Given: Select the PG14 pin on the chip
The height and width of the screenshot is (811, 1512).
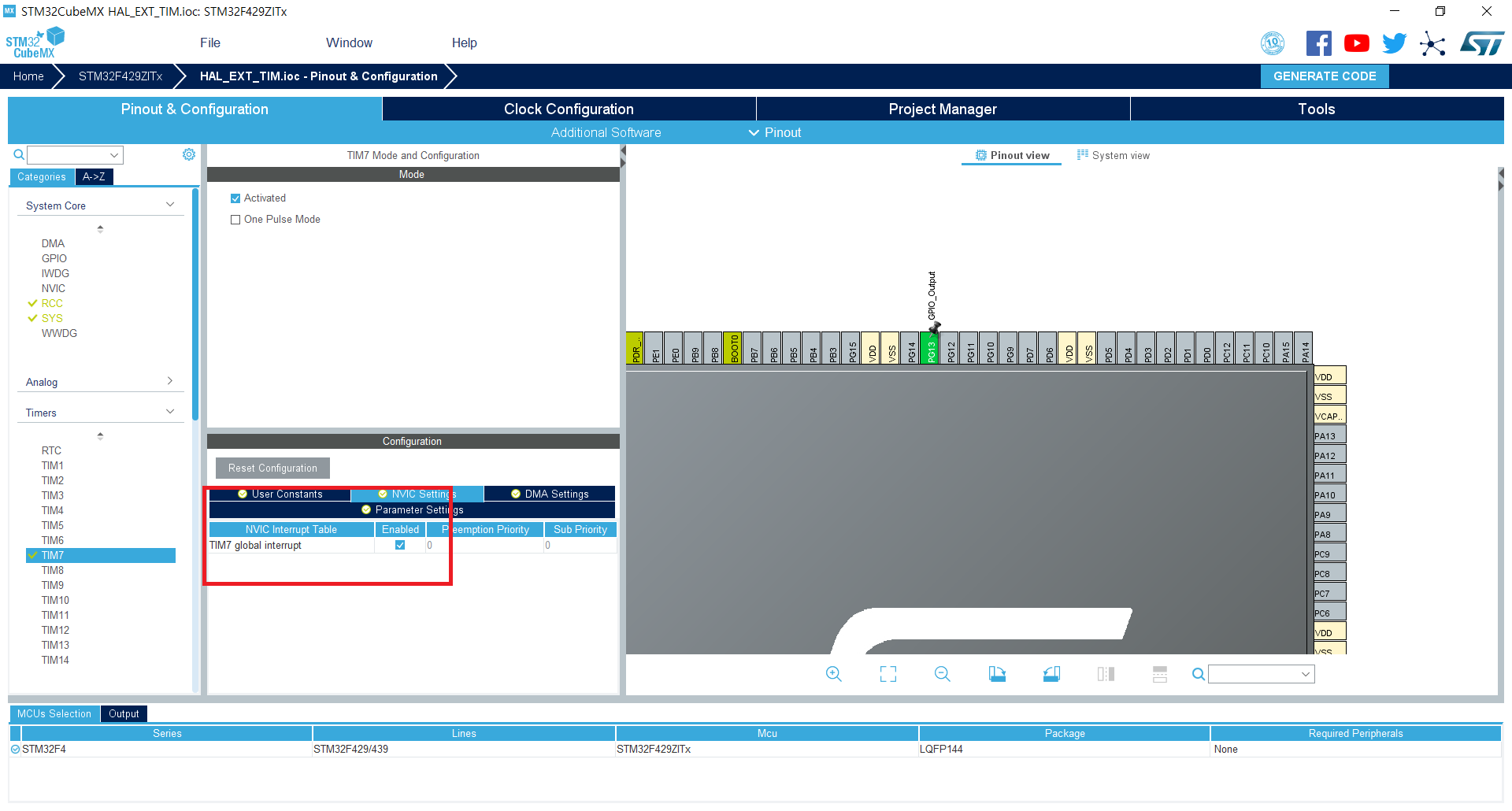Looking at the screenshot, I should pyautogui.click(x=910, y=347).
